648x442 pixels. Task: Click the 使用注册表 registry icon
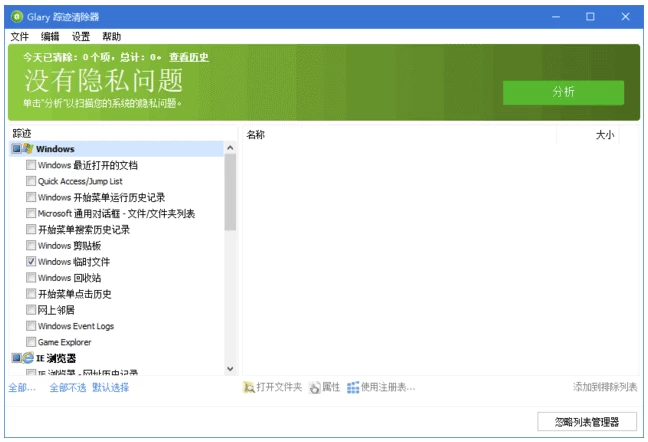point(353,387)
